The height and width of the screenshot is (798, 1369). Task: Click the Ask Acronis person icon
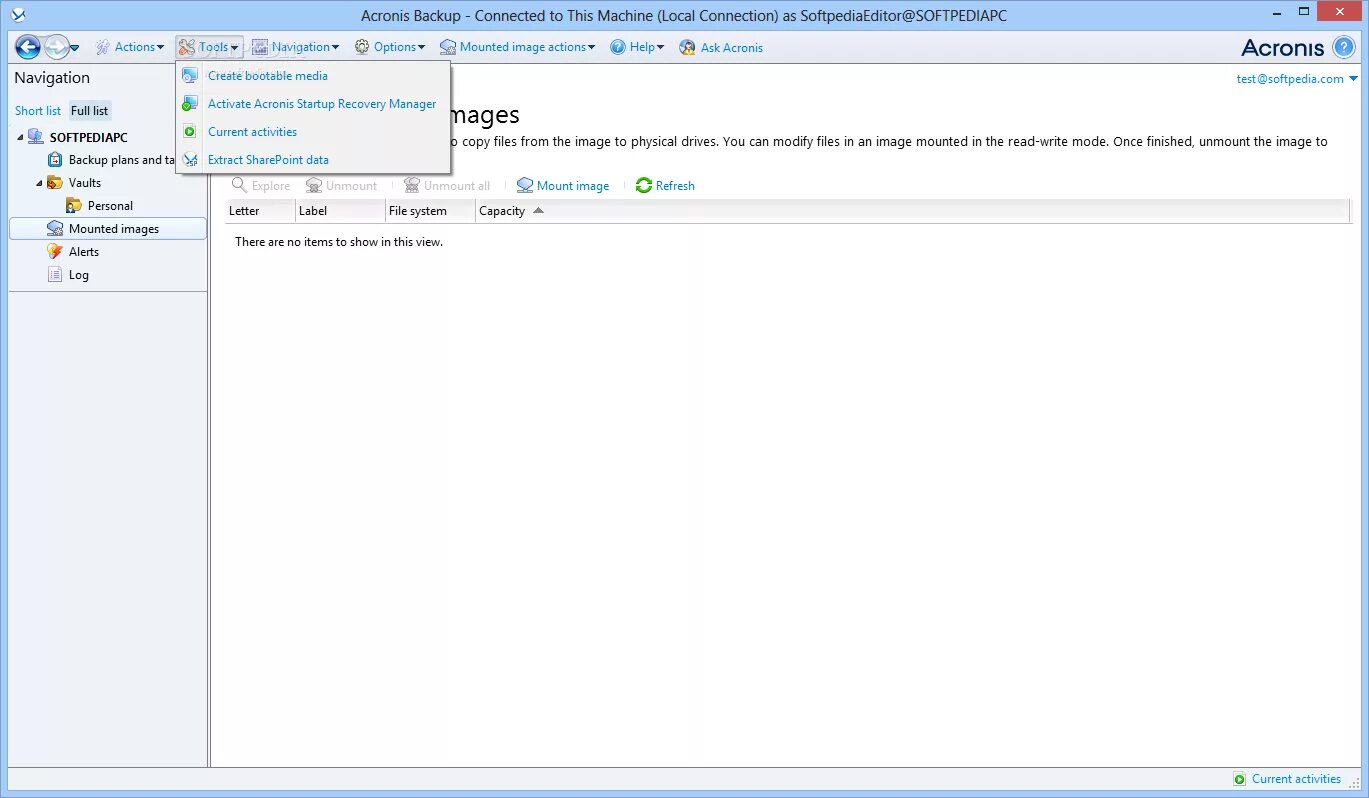[687, 47]
